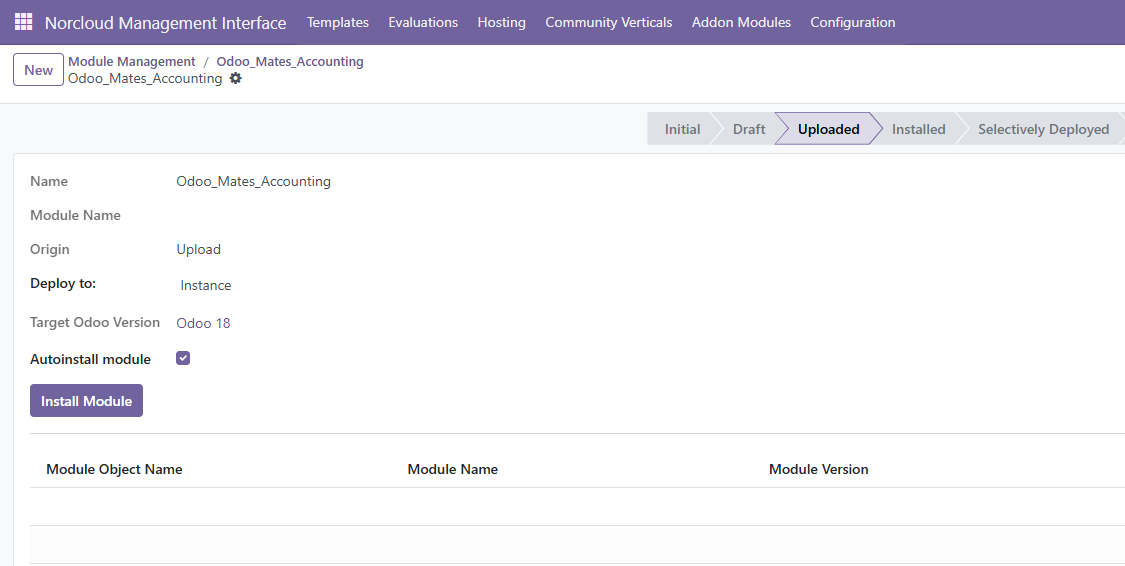Open the Odoo 18 target version link
The height and width of the screenshot is (566, 1125).
203,323
